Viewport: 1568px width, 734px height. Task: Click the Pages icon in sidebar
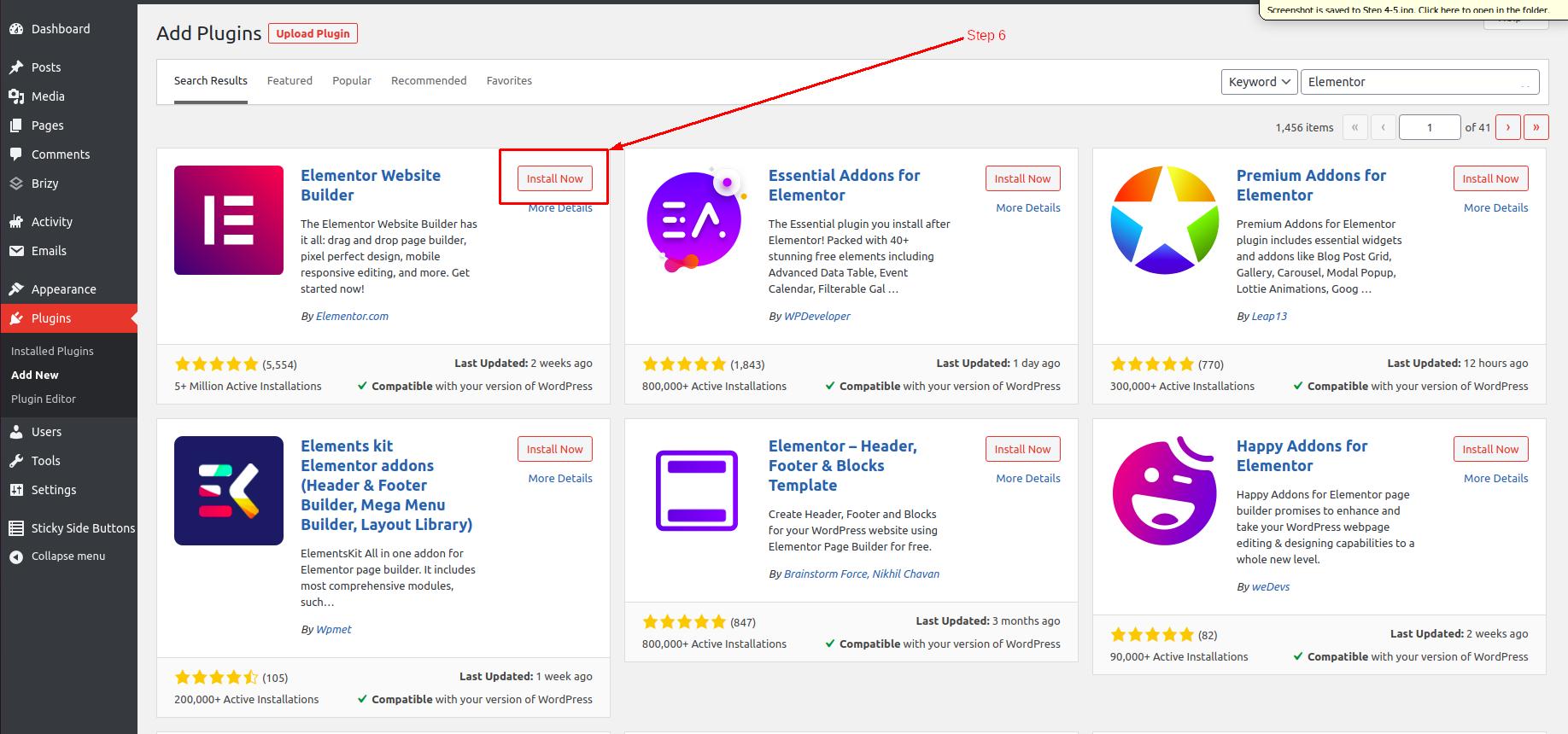(15, 125)
